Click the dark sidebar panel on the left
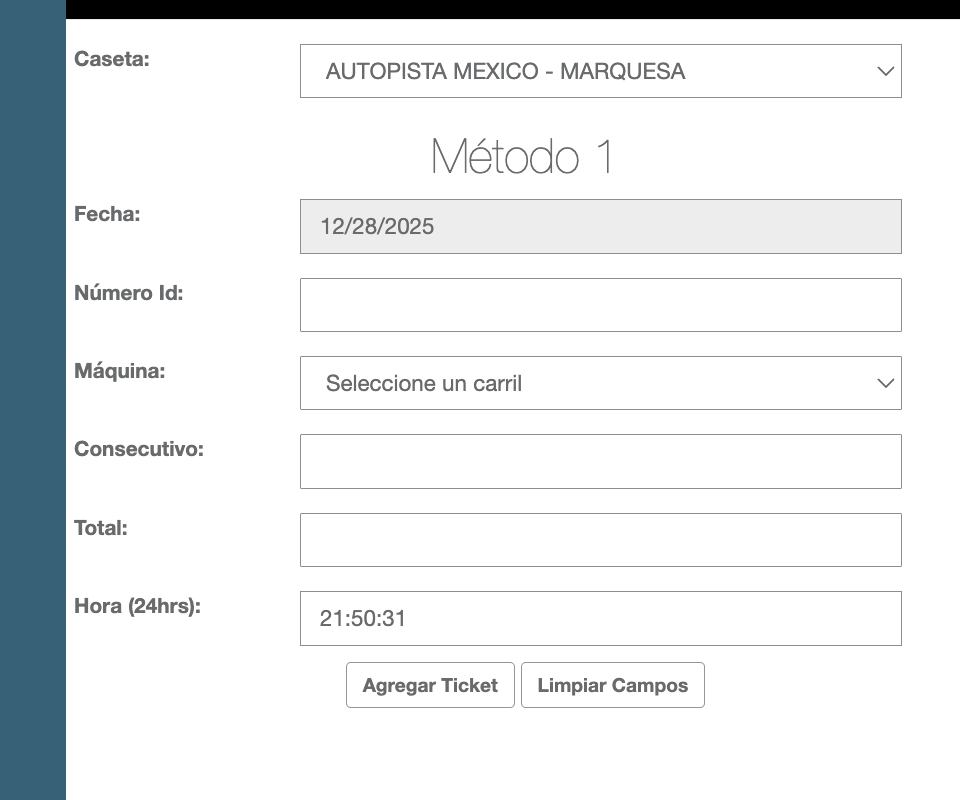The image size is (960, 800). pos(32,400)
